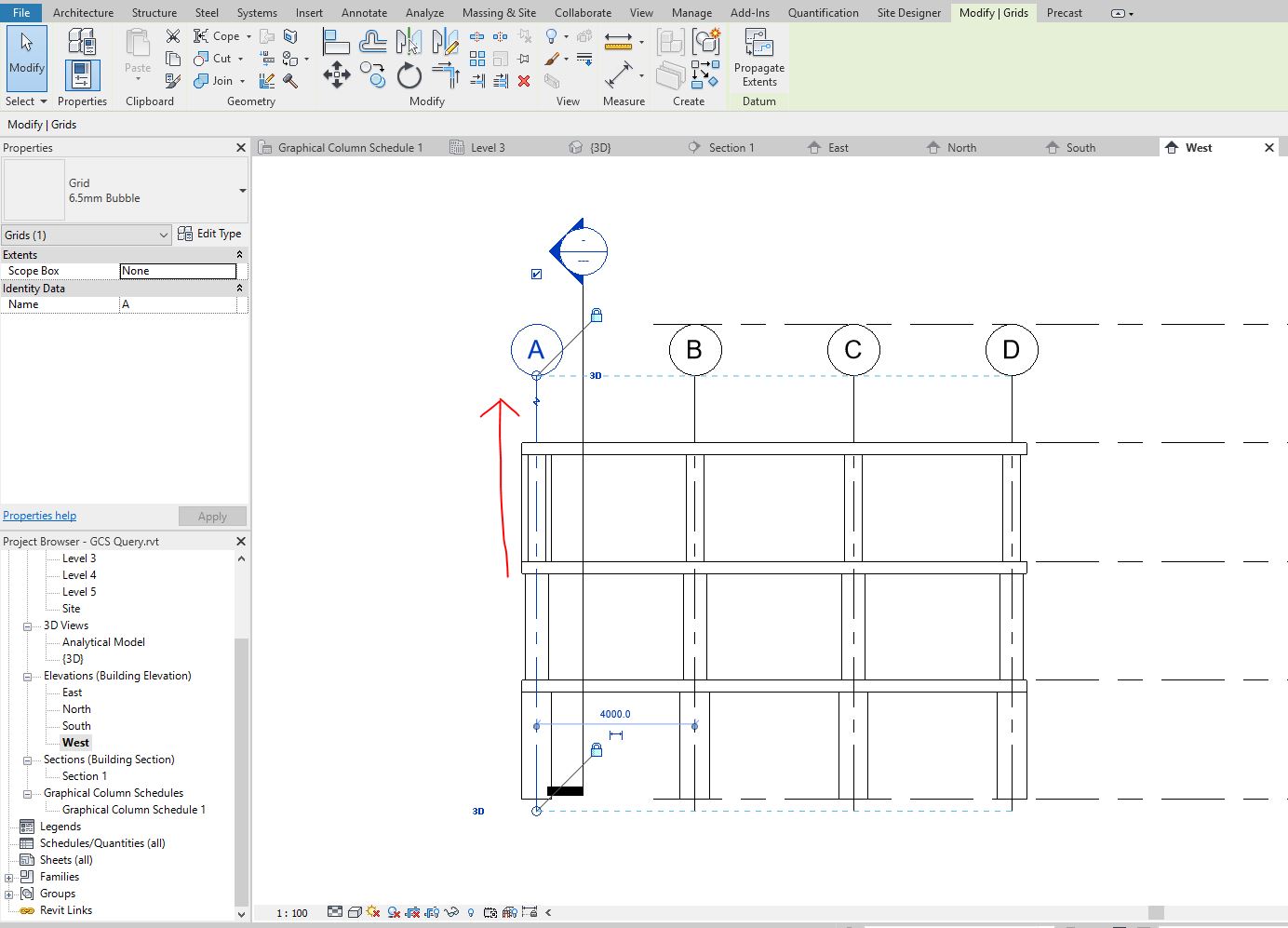Image resolution: width=1288 pixels, height=928 pixels.
Task: Activate Temporary Hide/Isolate glasses icon
Action: pos(451,912)
